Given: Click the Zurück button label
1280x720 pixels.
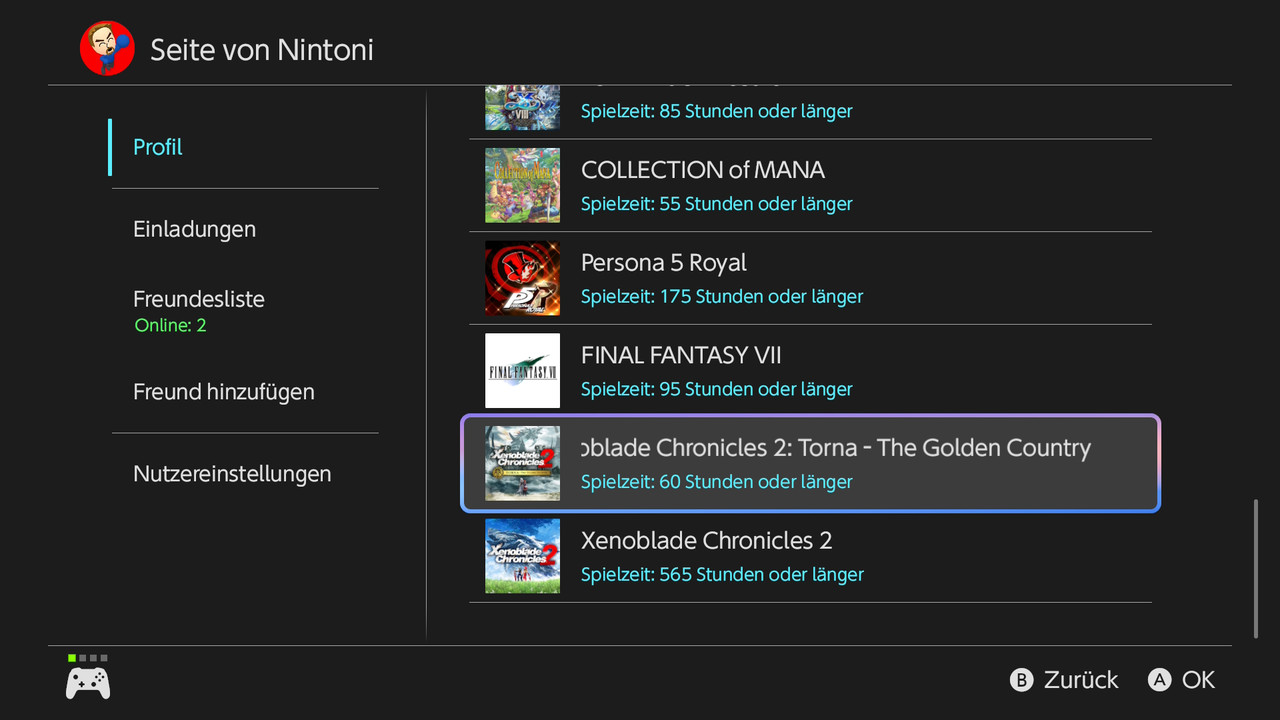Looking at the screenshot, I should click(1081, 680).
